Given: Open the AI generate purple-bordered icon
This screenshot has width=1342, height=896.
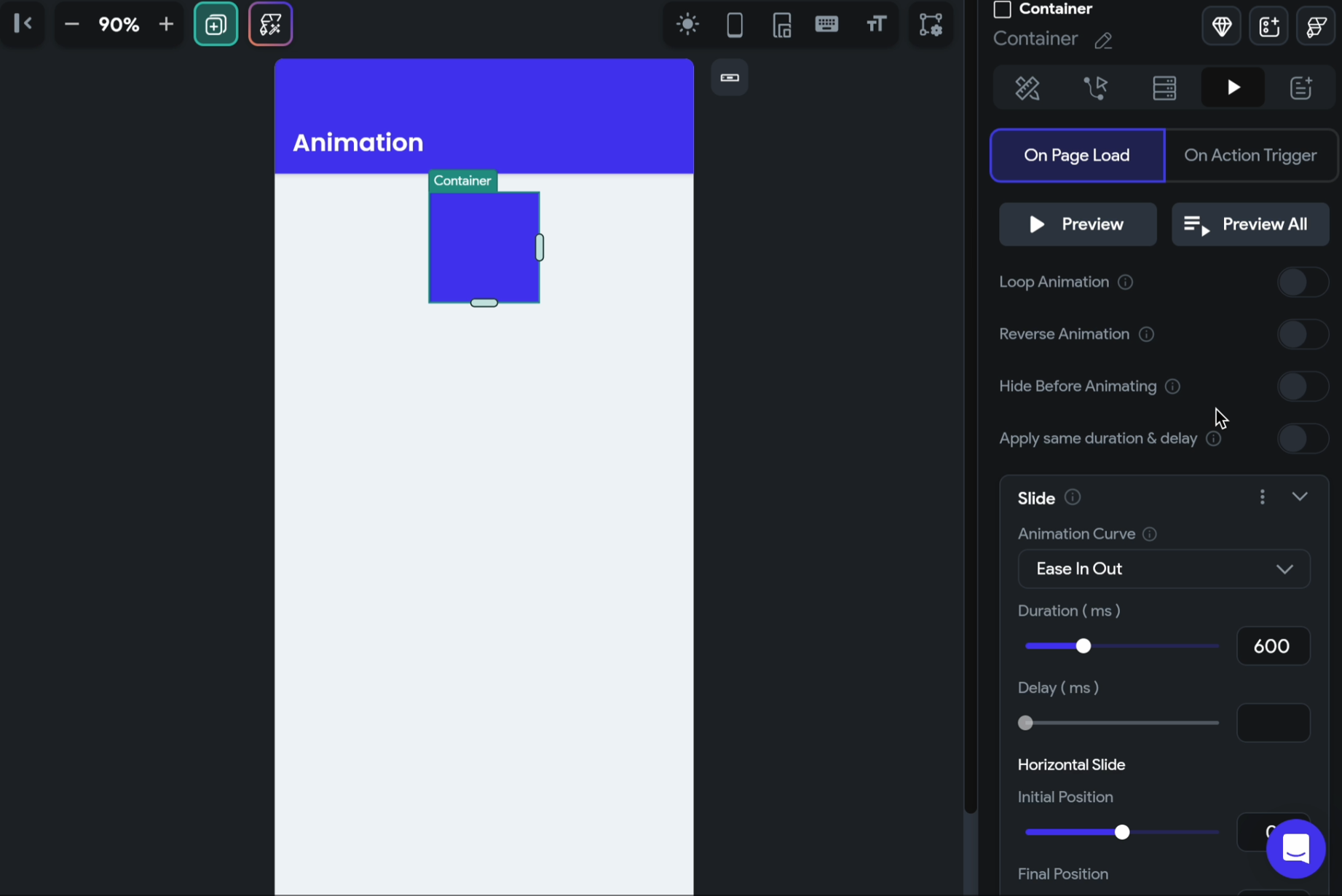Looking at the screenshot, I should point(270,25).
